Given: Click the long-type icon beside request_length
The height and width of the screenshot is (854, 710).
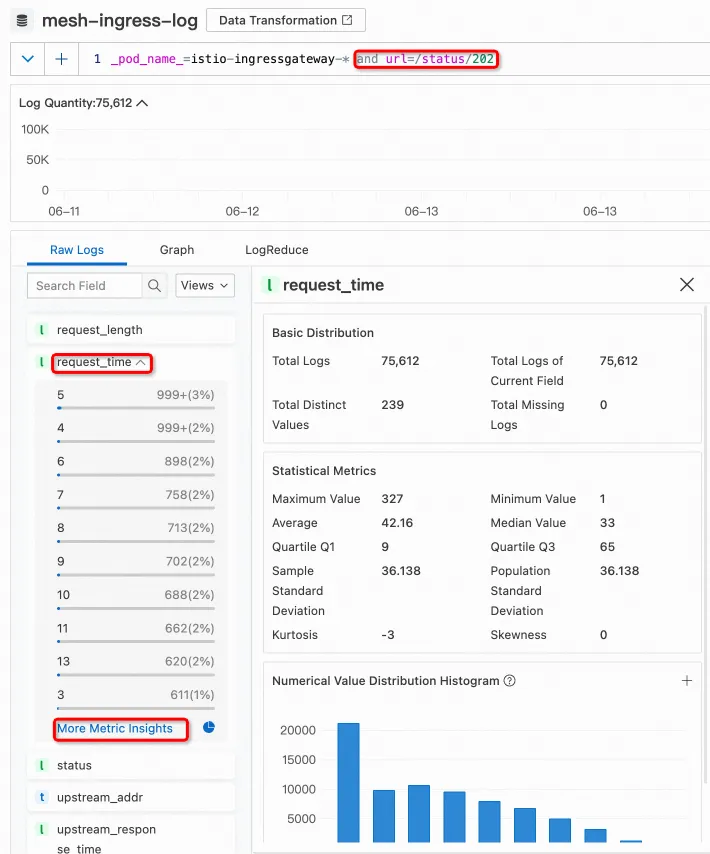Looking at the screenshot, I should [41, 330].
